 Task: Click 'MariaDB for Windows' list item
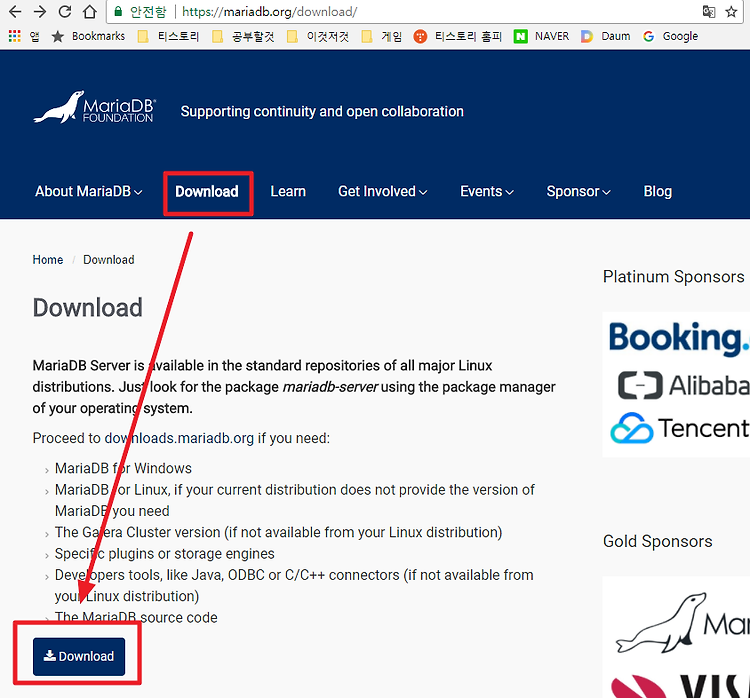(123, 468)
